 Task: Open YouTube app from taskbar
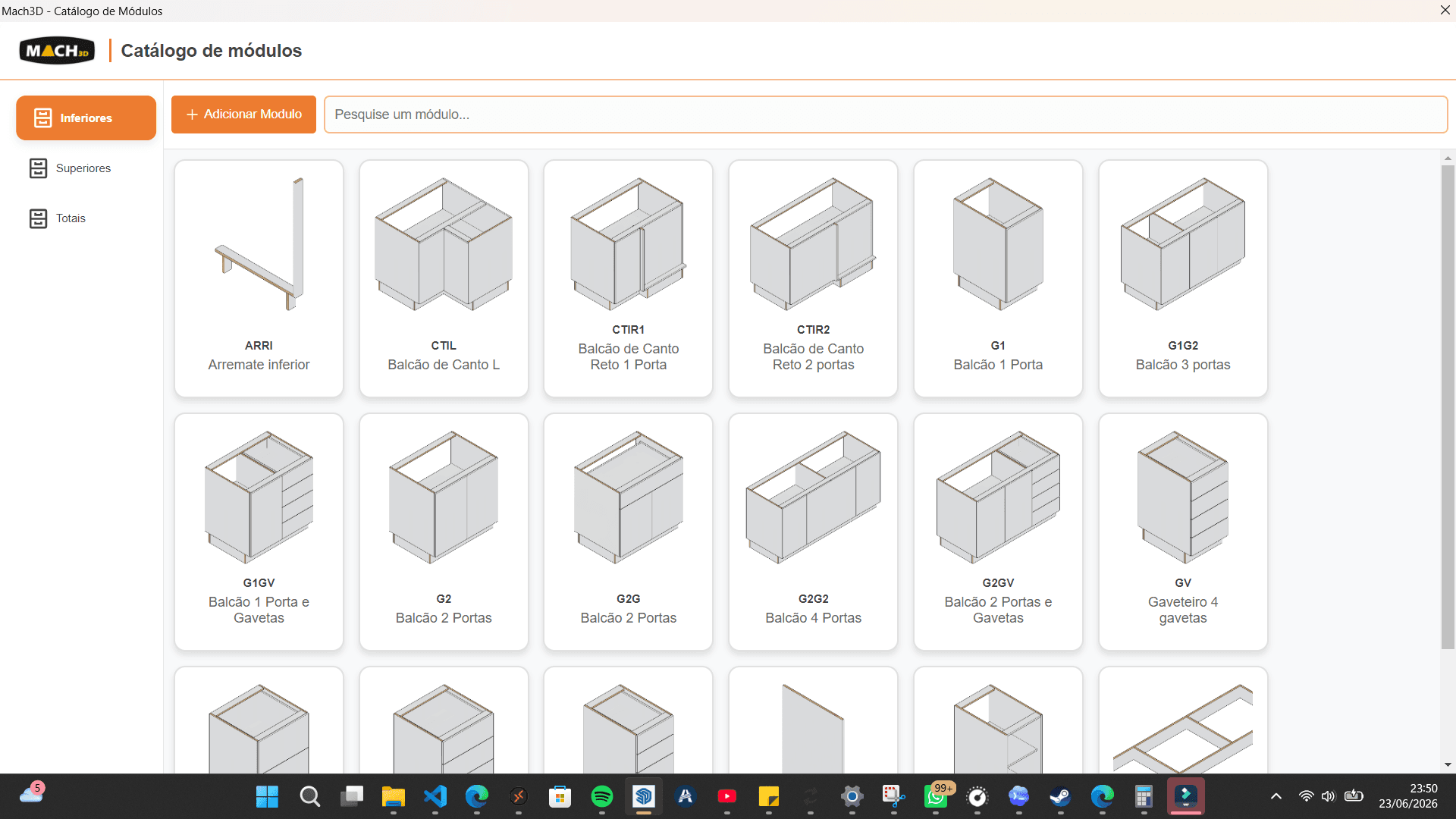pos(726,796)
